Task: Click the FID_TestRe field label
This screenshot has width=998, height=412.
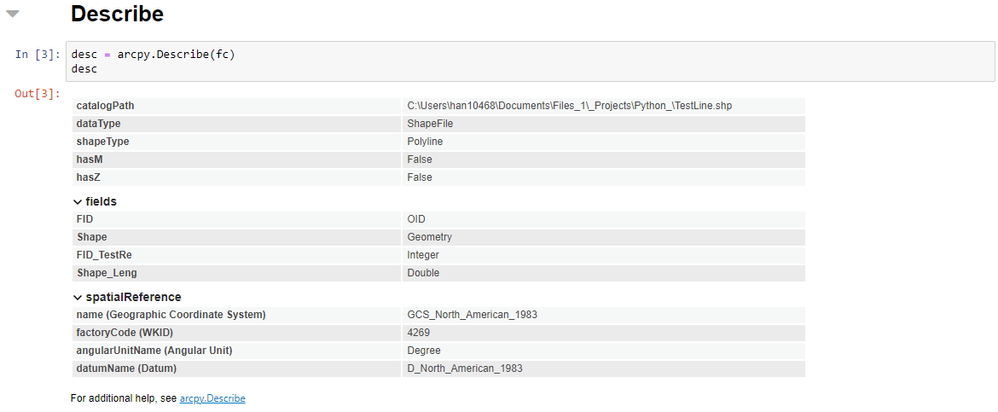Action: click(x=104, y=255)
